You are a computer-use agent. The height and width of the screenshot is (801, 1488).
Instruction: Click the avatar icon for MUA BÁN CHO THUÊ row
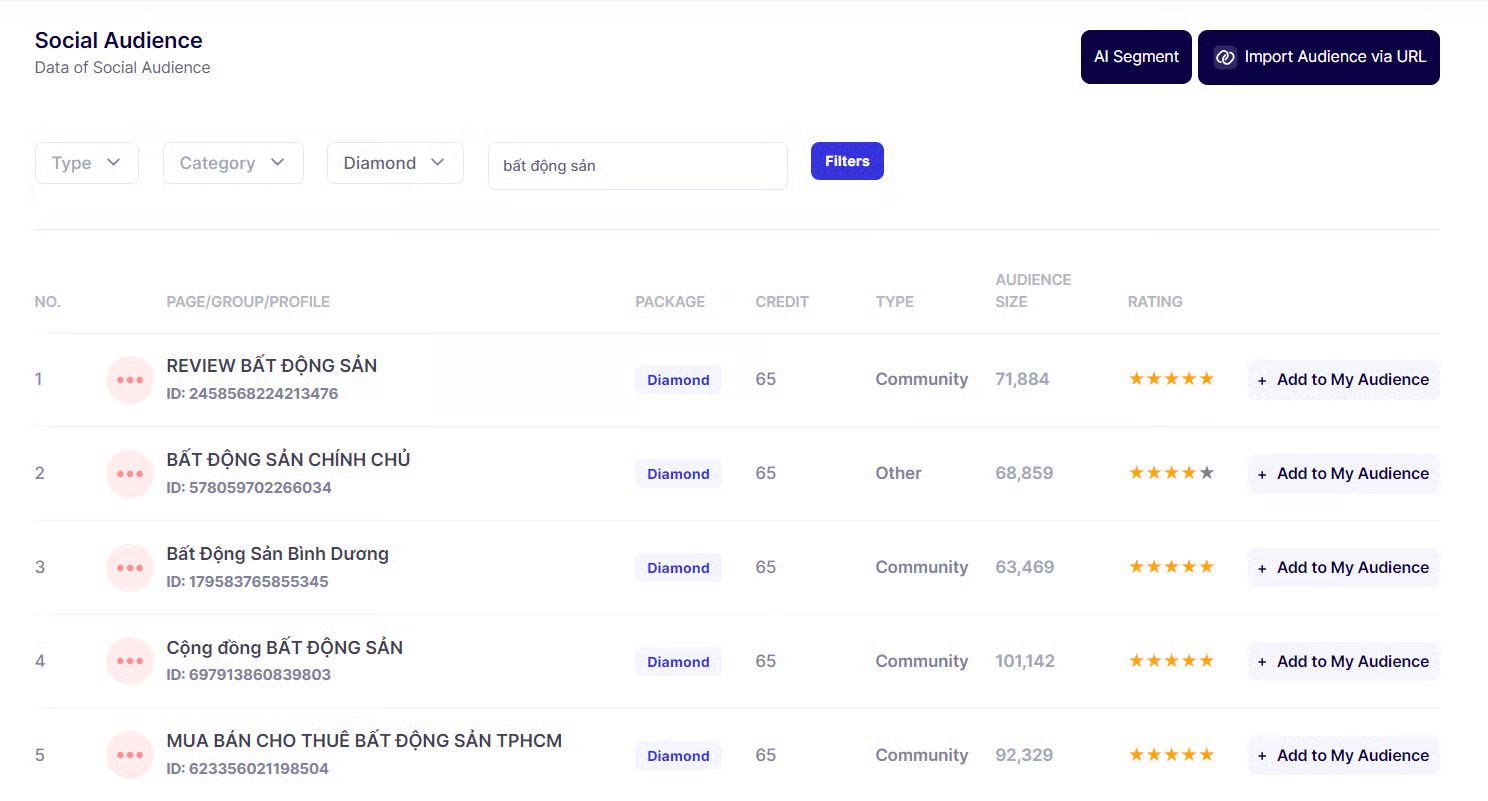point(130,755)
